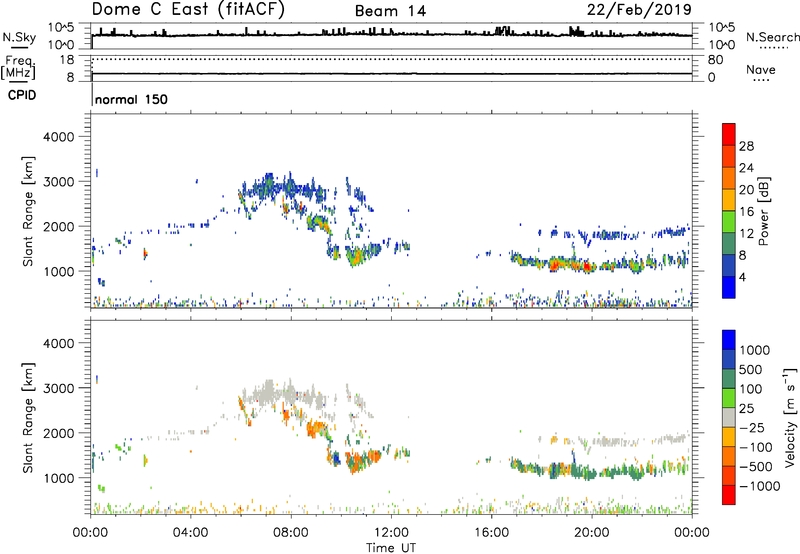Click the red top of power colorbar
The height and width of the screenshot is (554, 800).
729,134
